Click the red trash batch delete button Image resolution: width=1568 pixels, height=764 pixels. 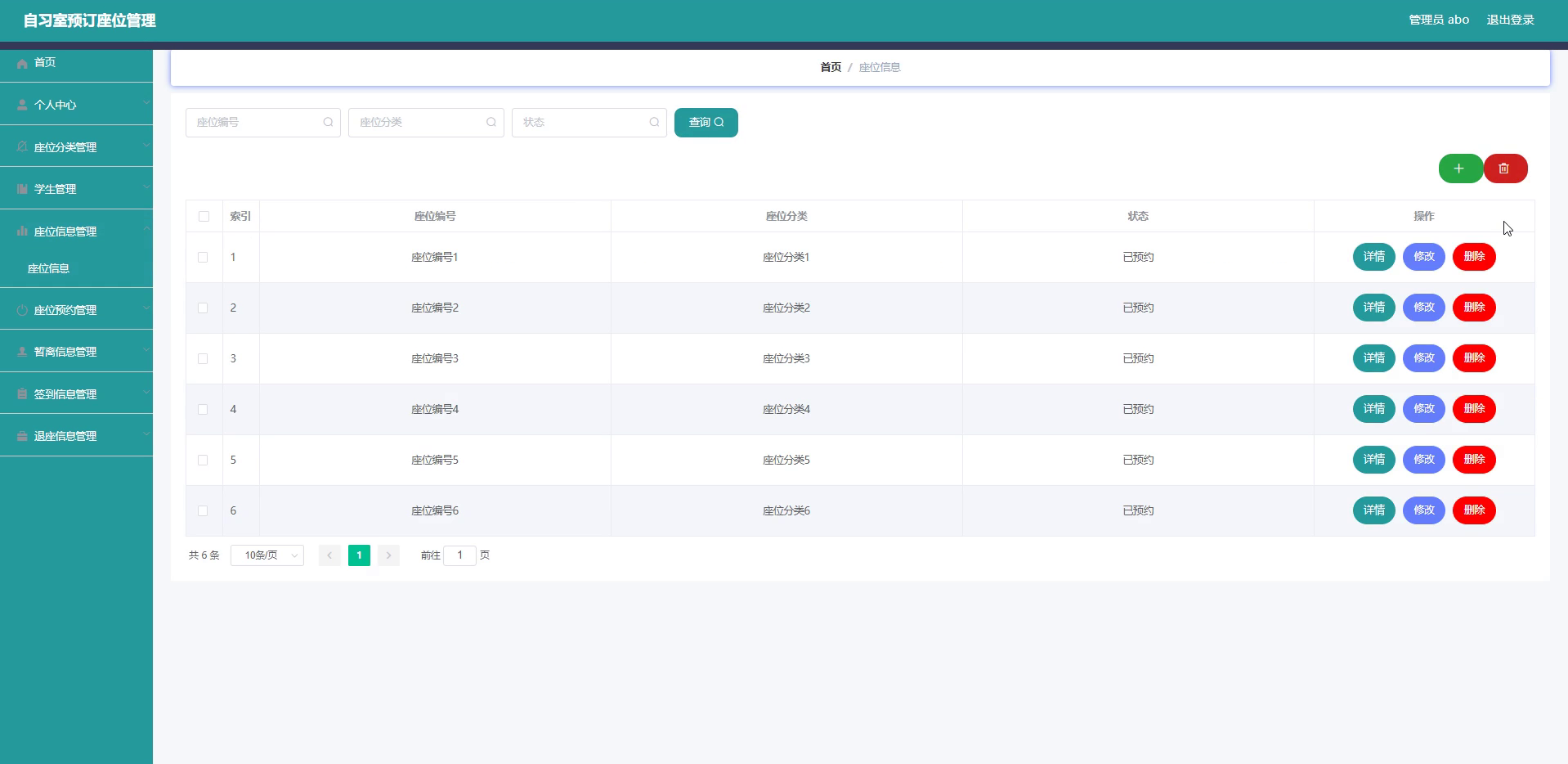pyautogui.click(x=1505, y=169)
